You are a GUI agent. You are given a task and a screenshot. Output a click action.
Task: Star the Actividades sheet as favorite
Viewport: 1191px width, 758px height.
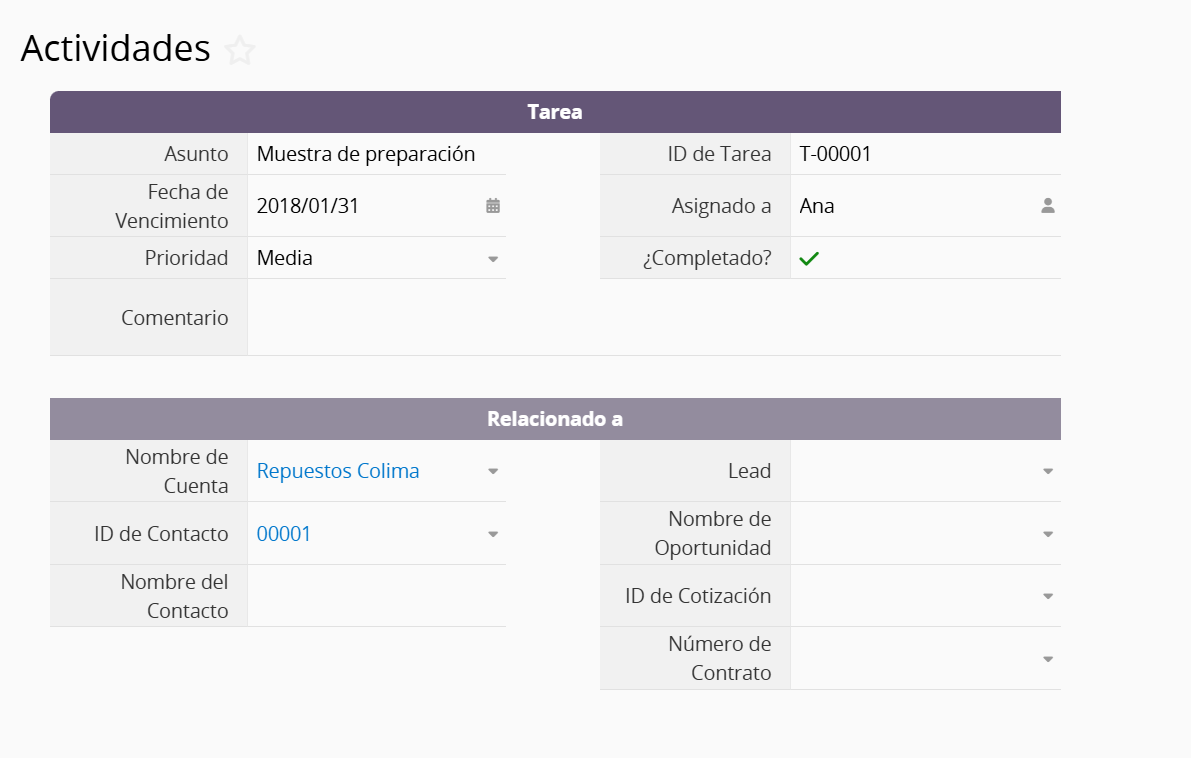(x=240, y=50)
